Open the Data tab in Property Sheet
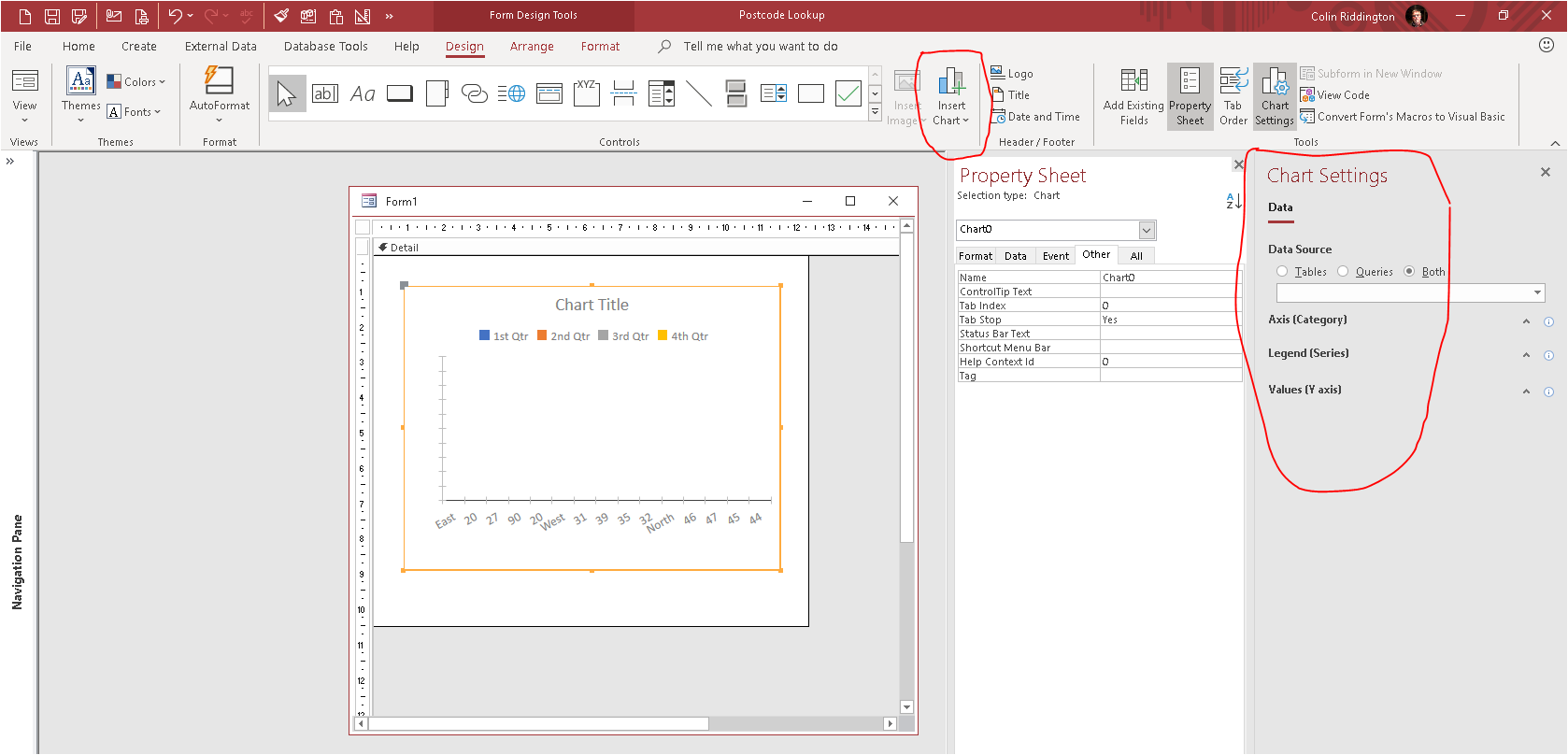Viewport: 1568px width, 755px height. pos(1016,256)
